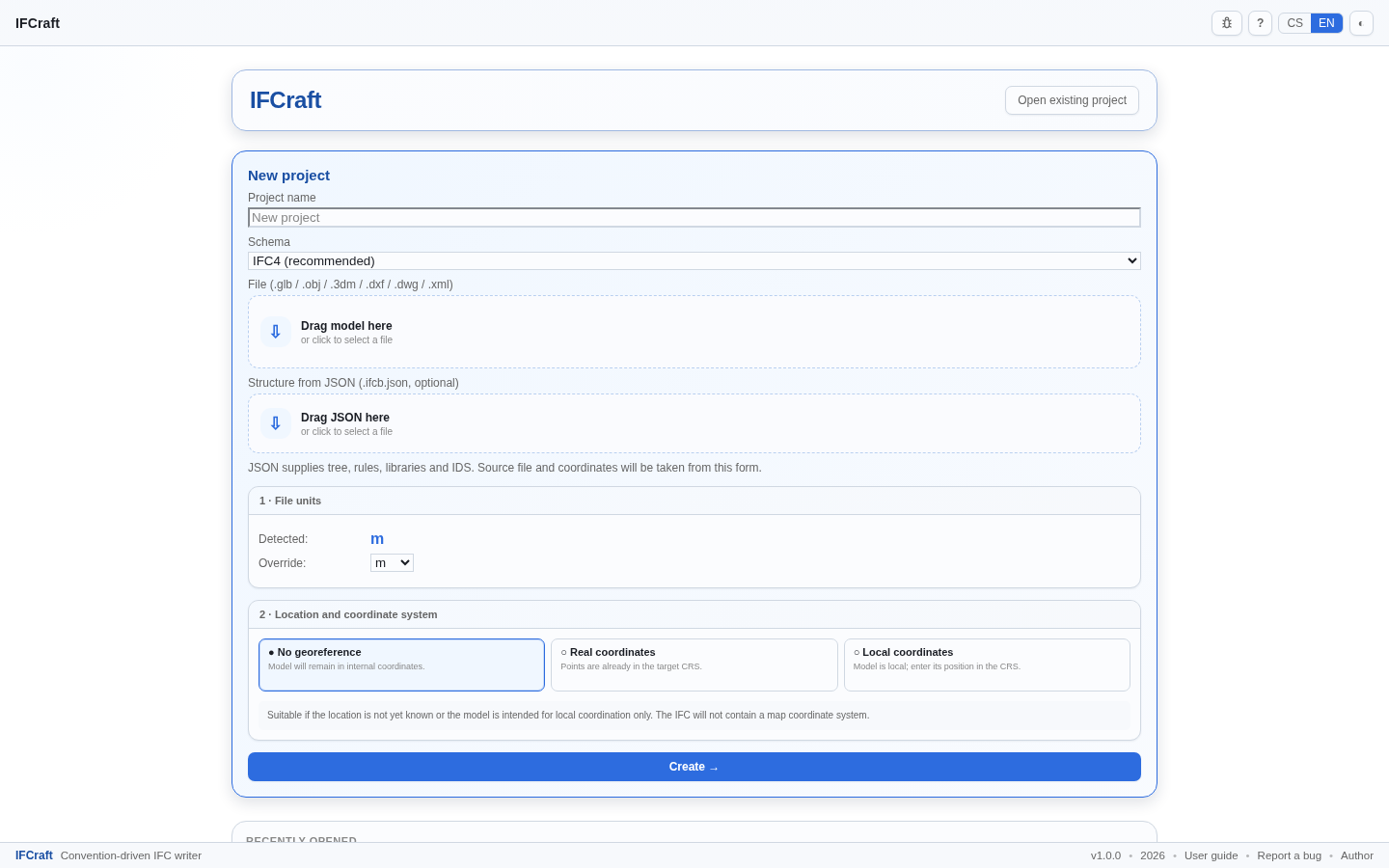Switch language to CS
Image resolution: width=1389 pixels, height=868 pixels.
tap(1294, 23)
